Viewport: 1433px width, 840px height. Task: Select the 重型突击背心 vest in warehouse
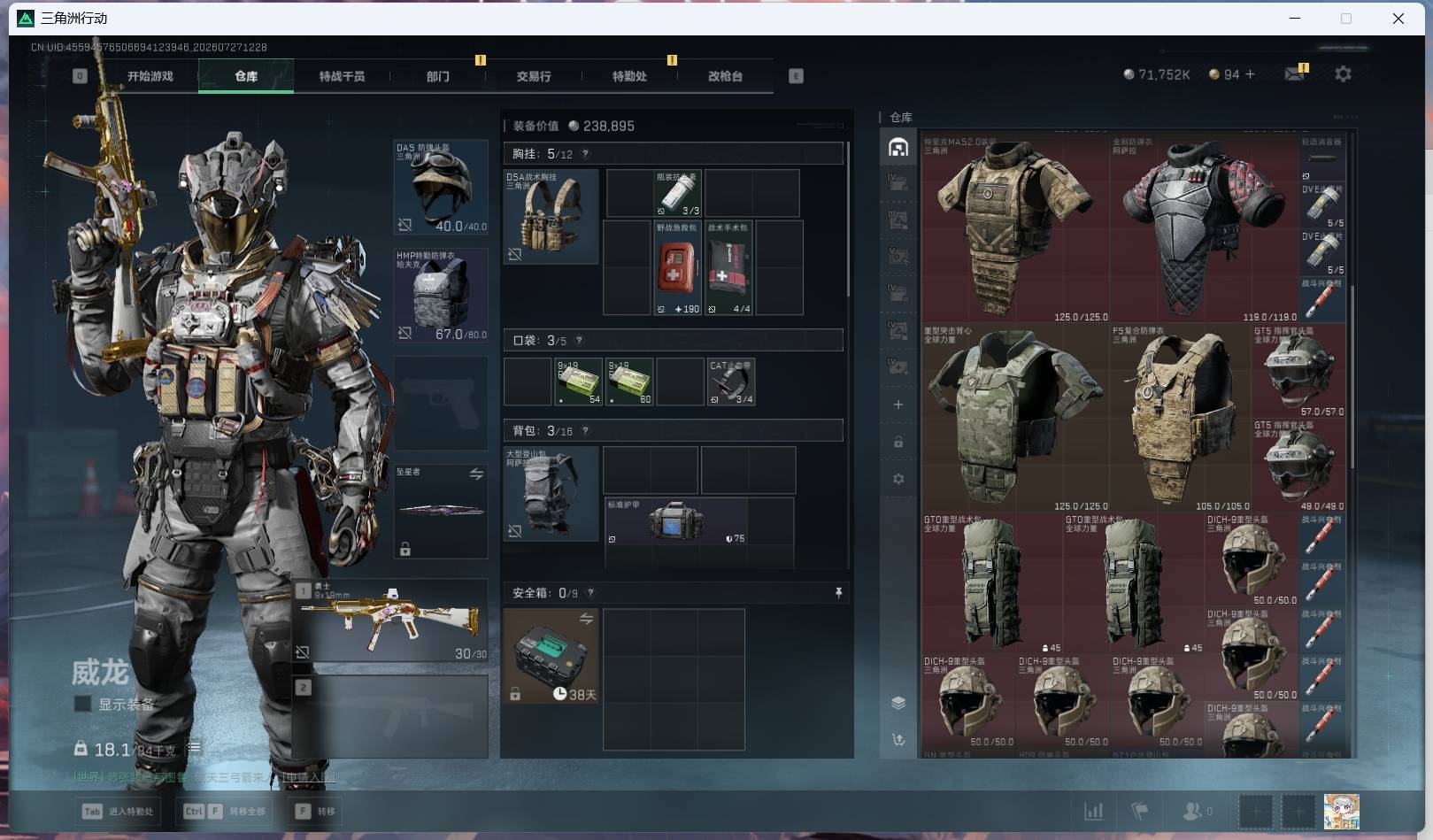[1015, 418]
